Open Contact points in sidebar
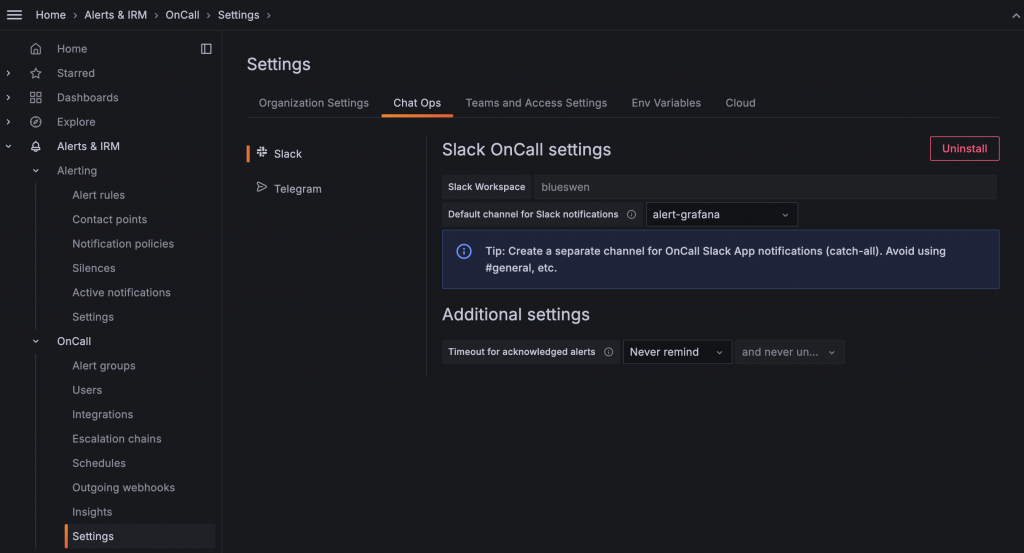Screen dimensions: 1024x553 110,219
